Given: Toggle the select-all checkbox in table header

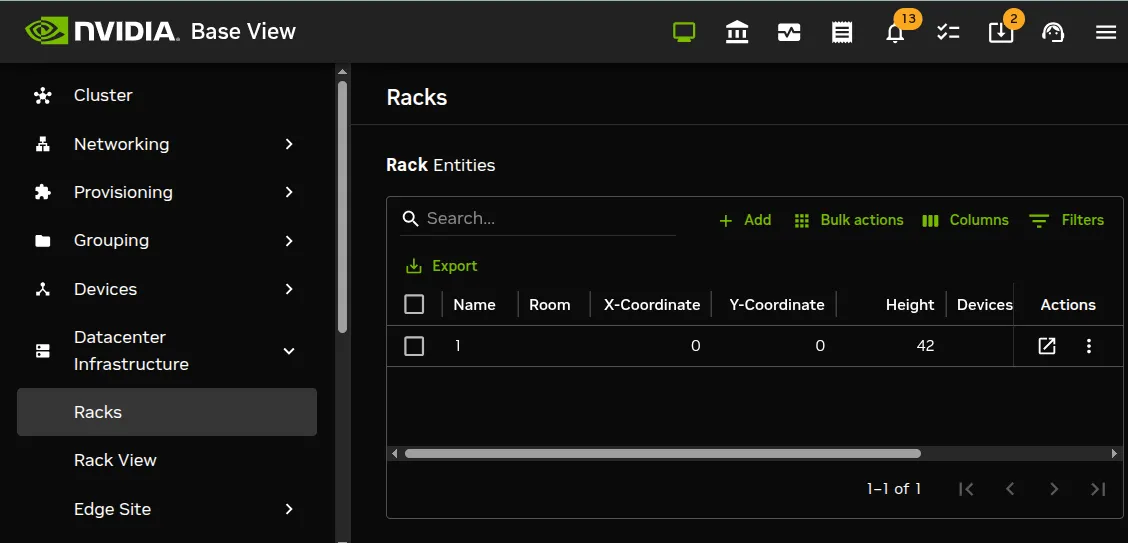Looking at the screenshot, I should pyautogui.click(x=414, y=304).
